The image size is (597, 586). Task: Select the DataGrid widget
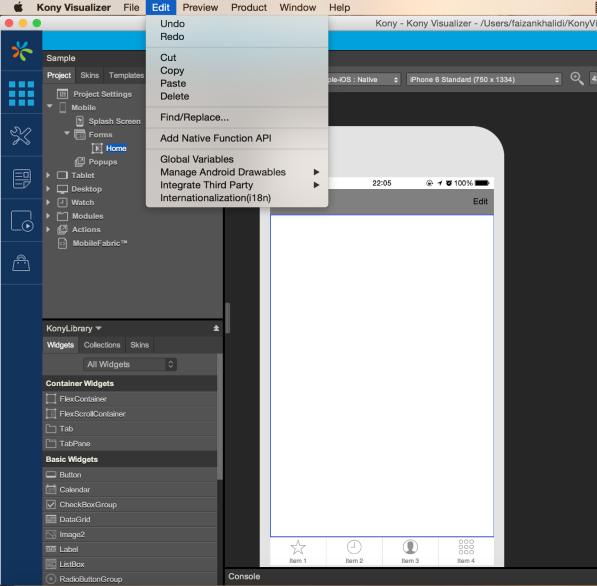coord(130,519)
